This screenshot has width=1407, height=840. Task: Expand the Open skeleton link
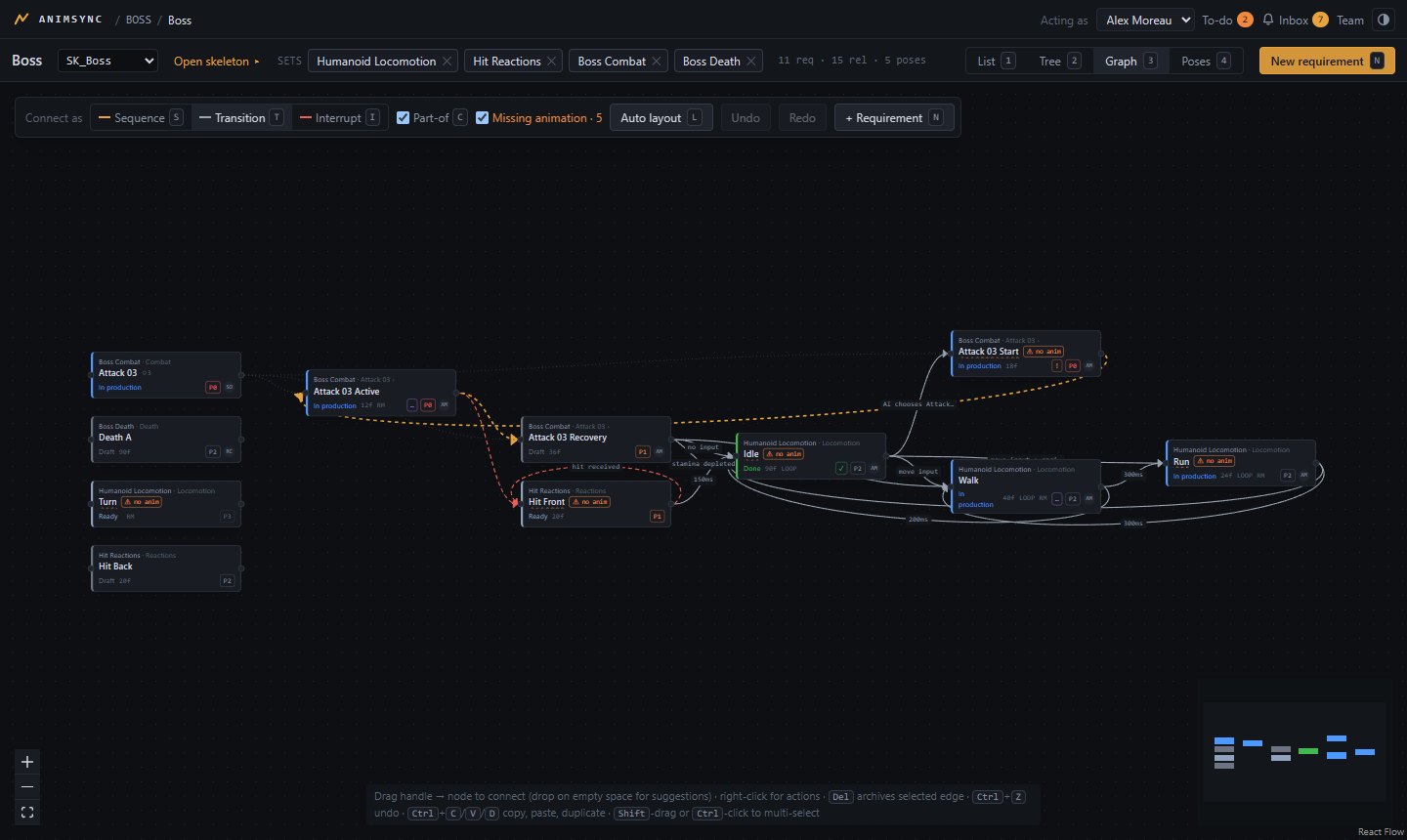click(x=217, y=61)
